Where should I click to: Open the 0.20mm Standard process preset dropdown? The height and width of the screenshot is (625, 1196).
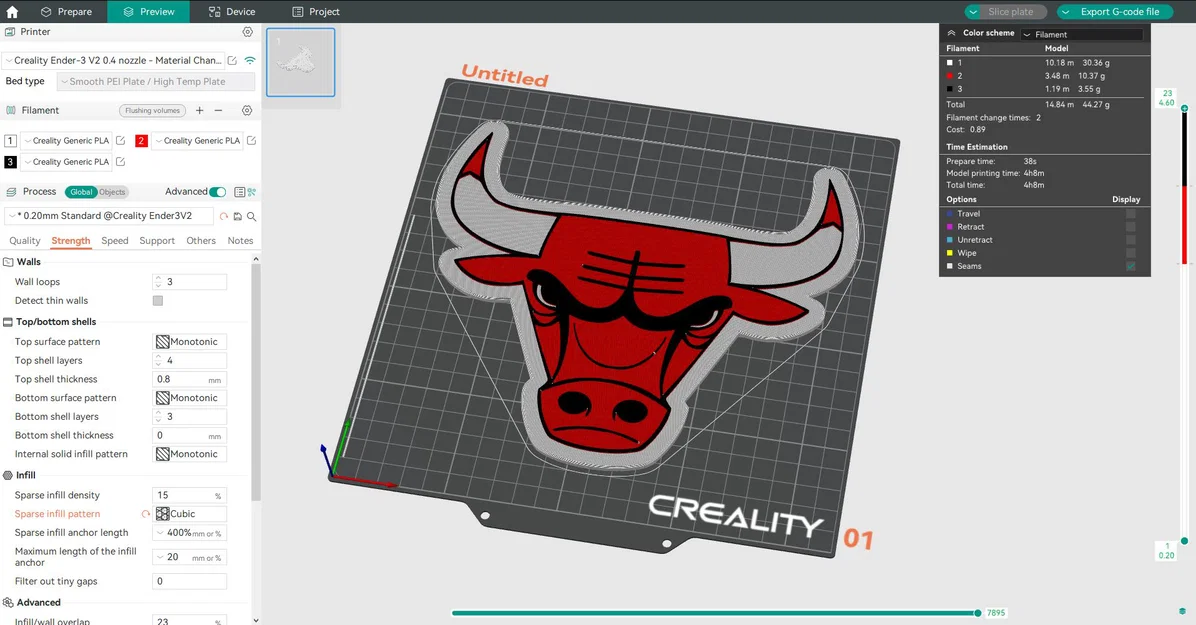coord(108,216)
